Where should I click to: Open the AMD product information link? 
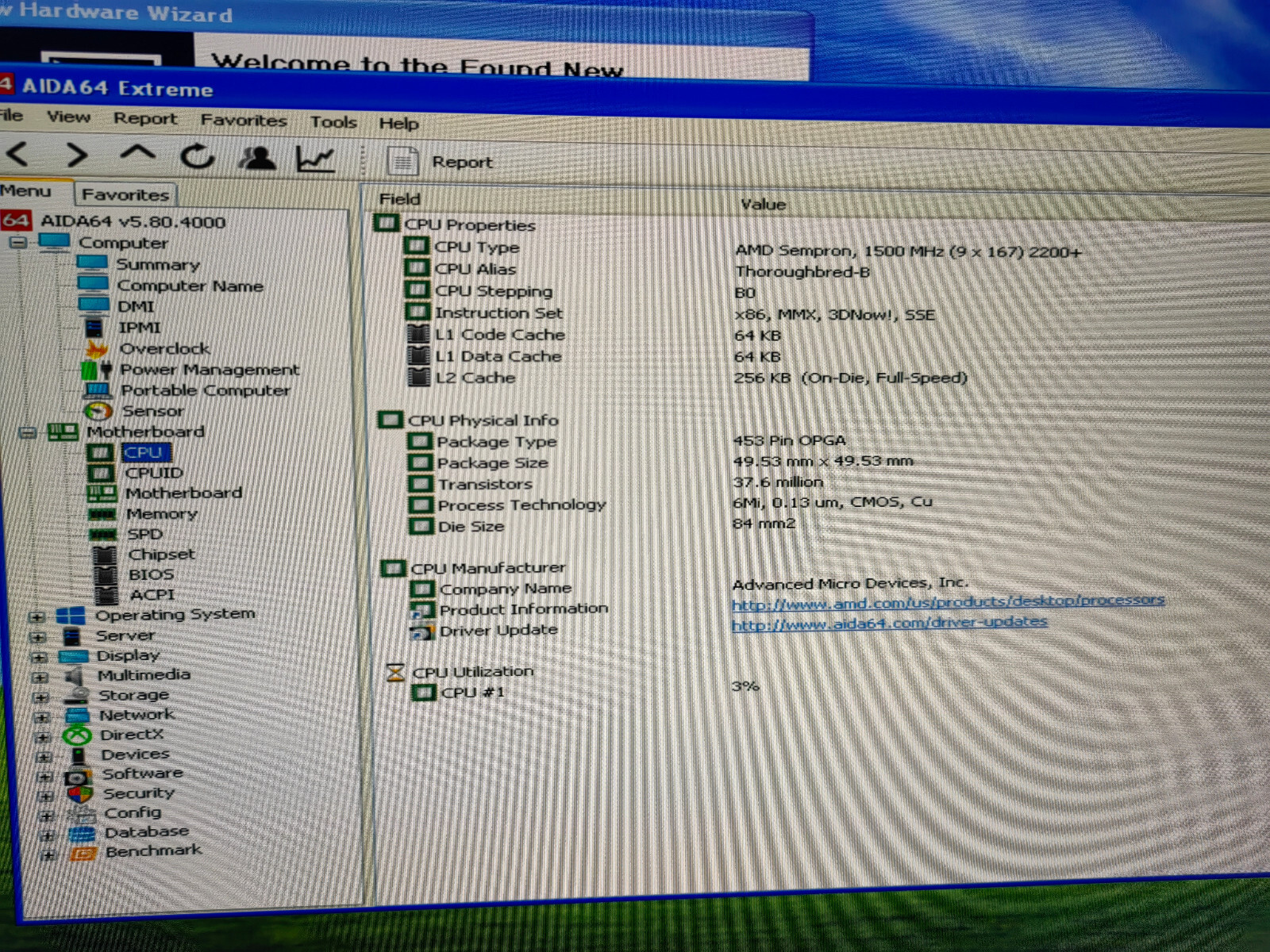(948, 603)
